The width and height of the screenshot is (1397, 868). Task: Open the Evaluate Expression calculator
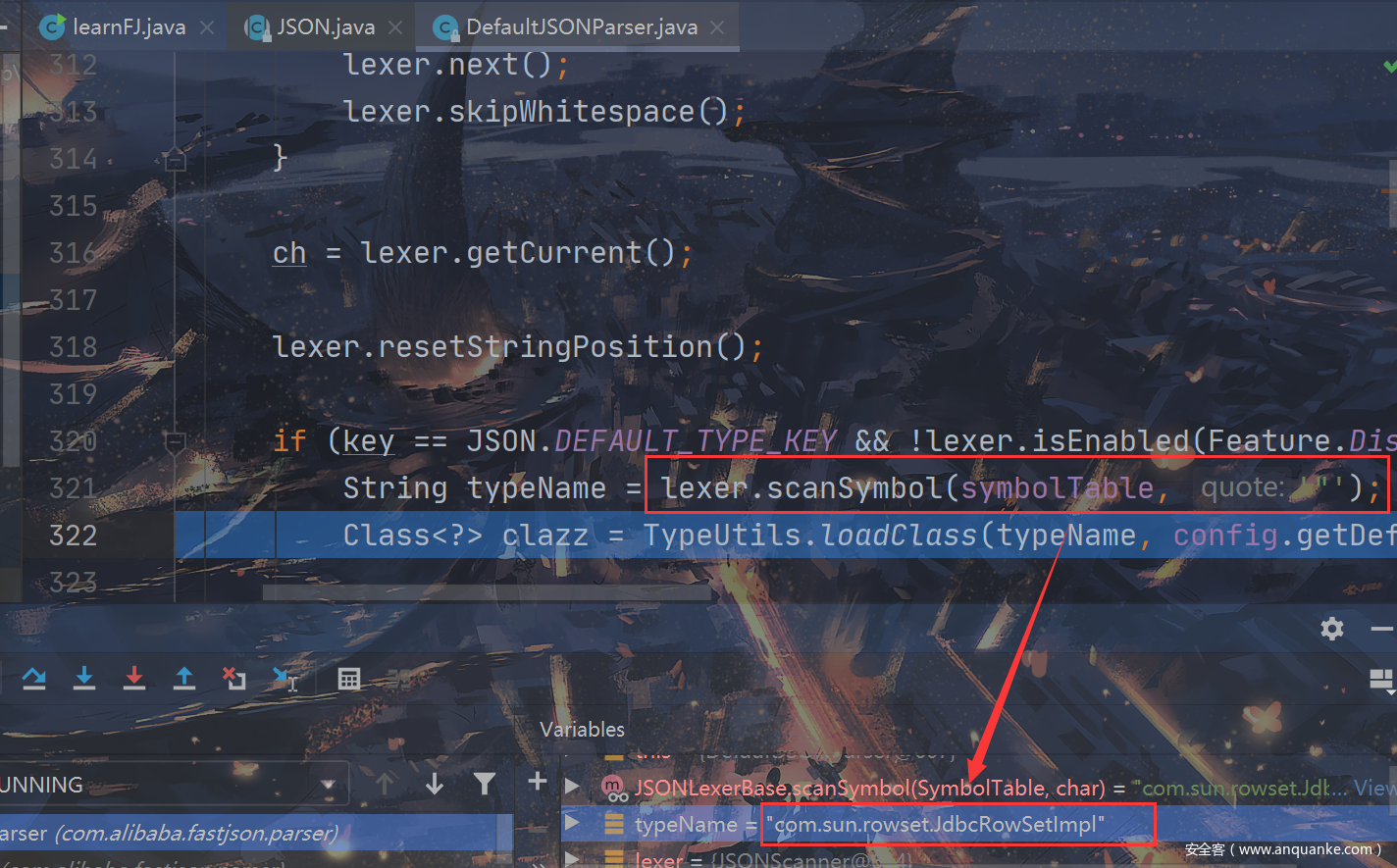click(348, 679)
